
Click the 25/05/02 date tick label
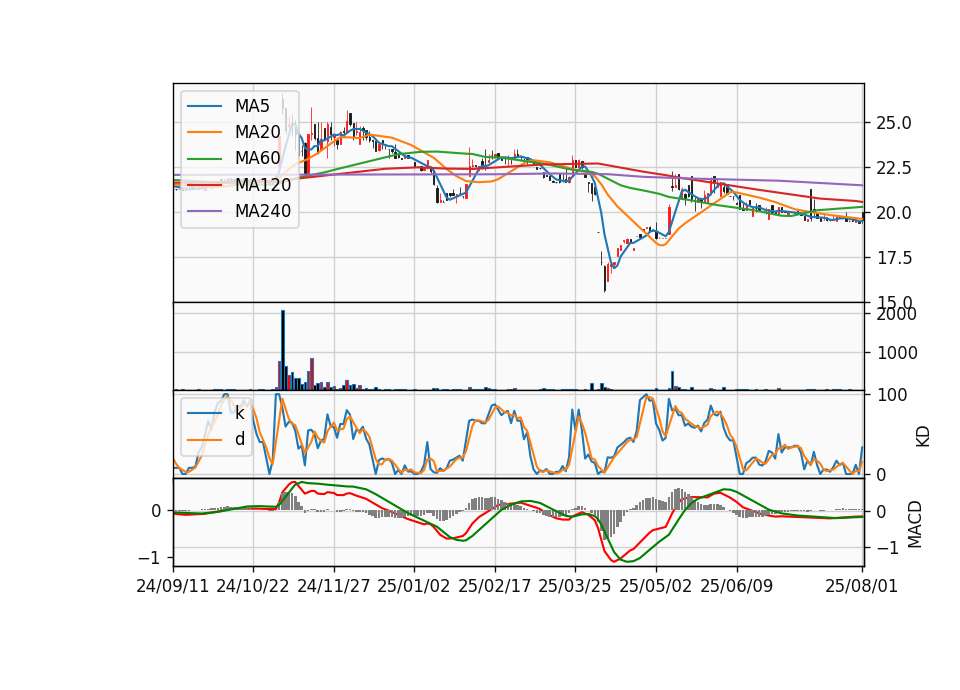pos(656,586)
